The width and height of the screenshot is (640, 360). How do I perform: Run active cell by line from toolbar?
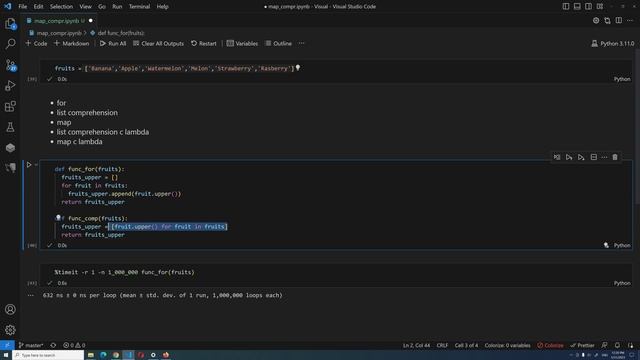(x=557, y=157)
